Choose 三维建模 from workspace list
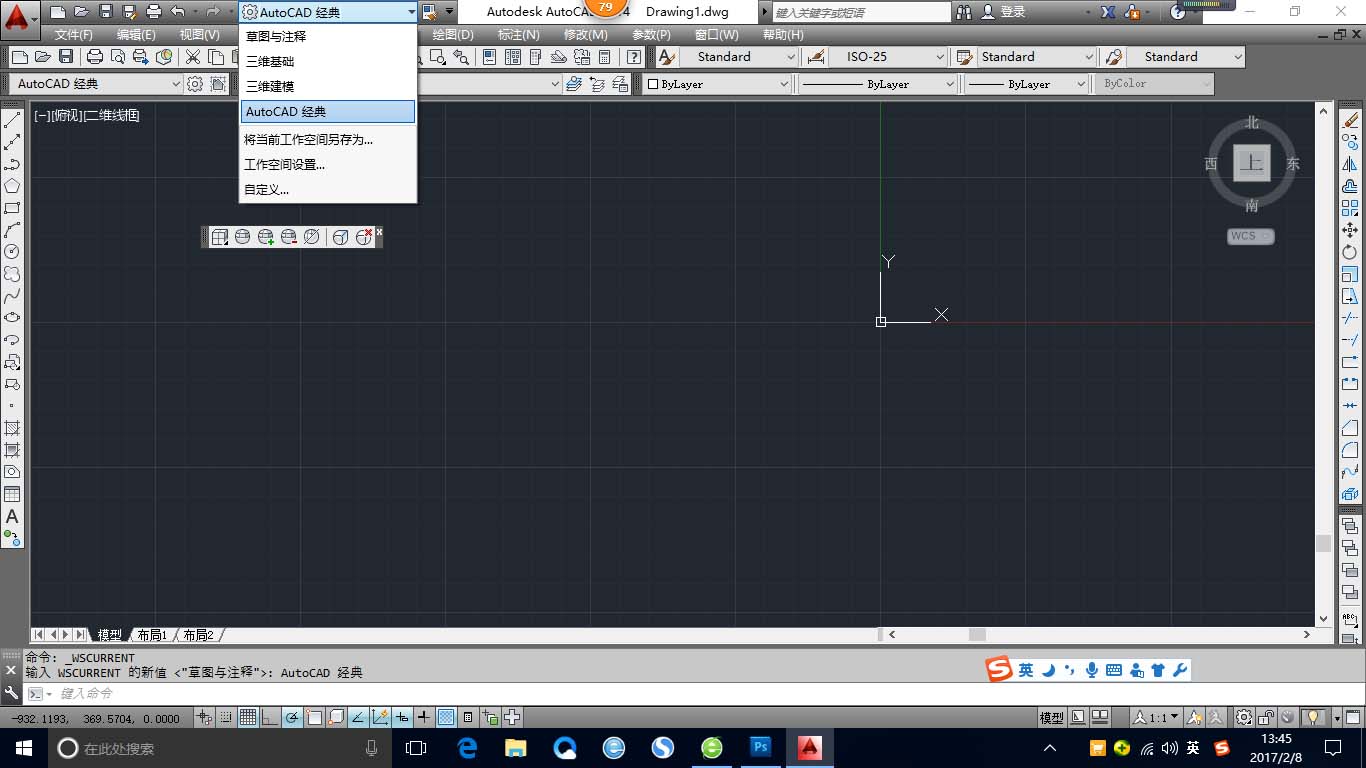This screenshot has height=768, width=1366. click(270, 86)
